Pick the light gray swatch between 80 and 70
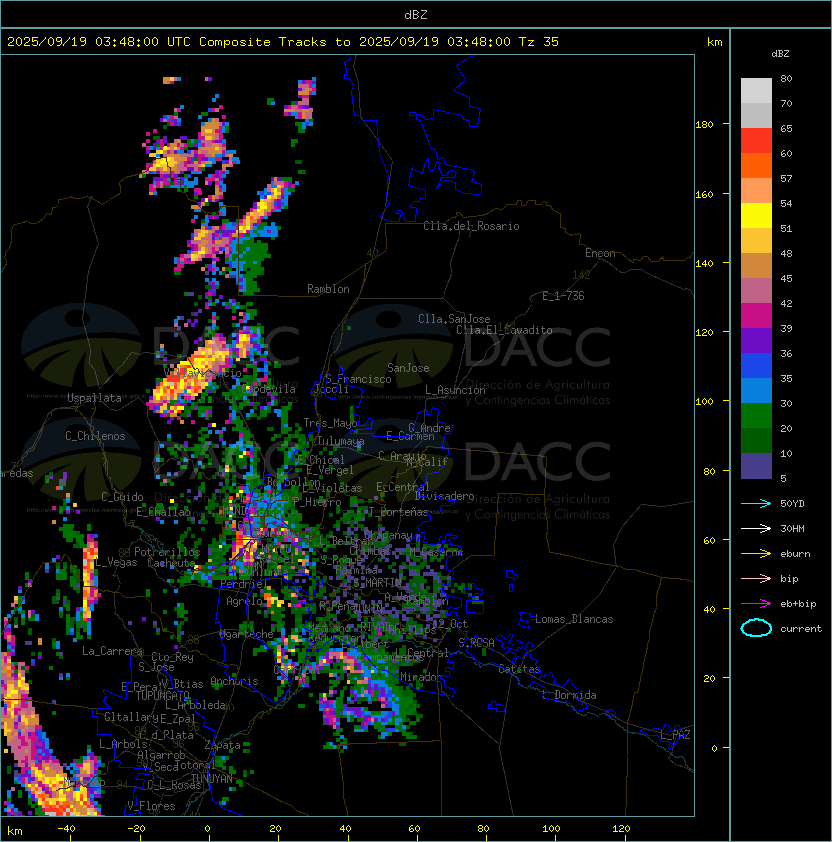The height and width of the screenshot is (842, 832). click(756, 91)
